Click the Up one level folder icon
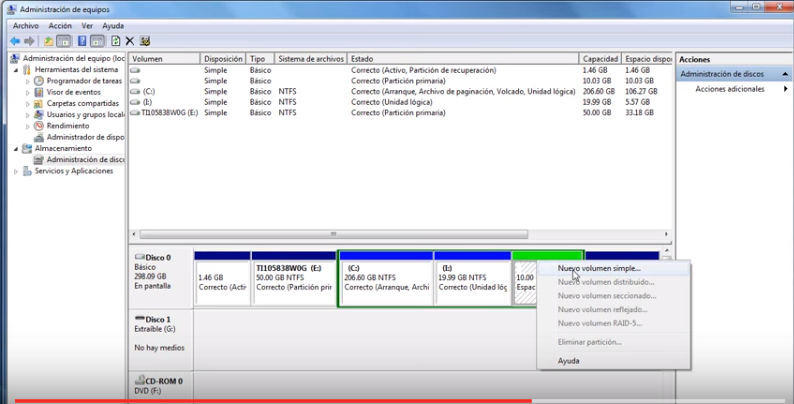Viewport: 794px width, 404px height. tap(48, 41)
